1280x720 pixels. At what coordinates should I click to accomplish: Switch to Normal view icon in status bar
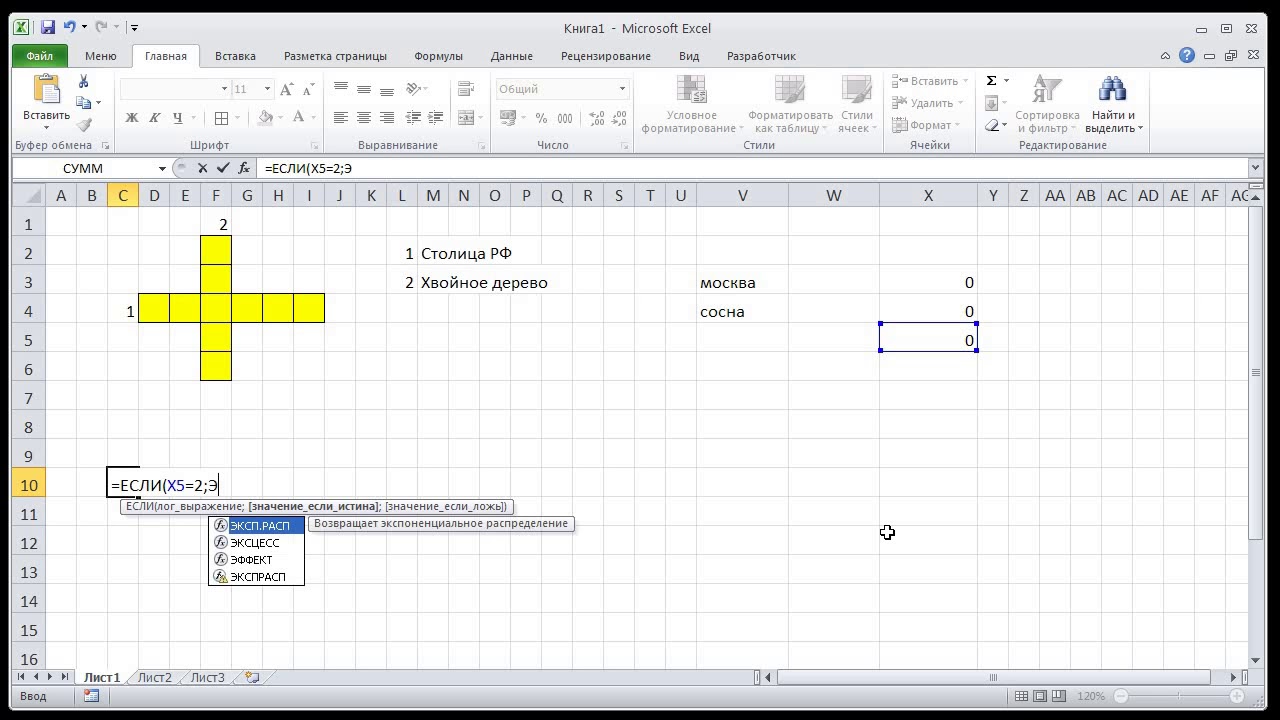1021,696
